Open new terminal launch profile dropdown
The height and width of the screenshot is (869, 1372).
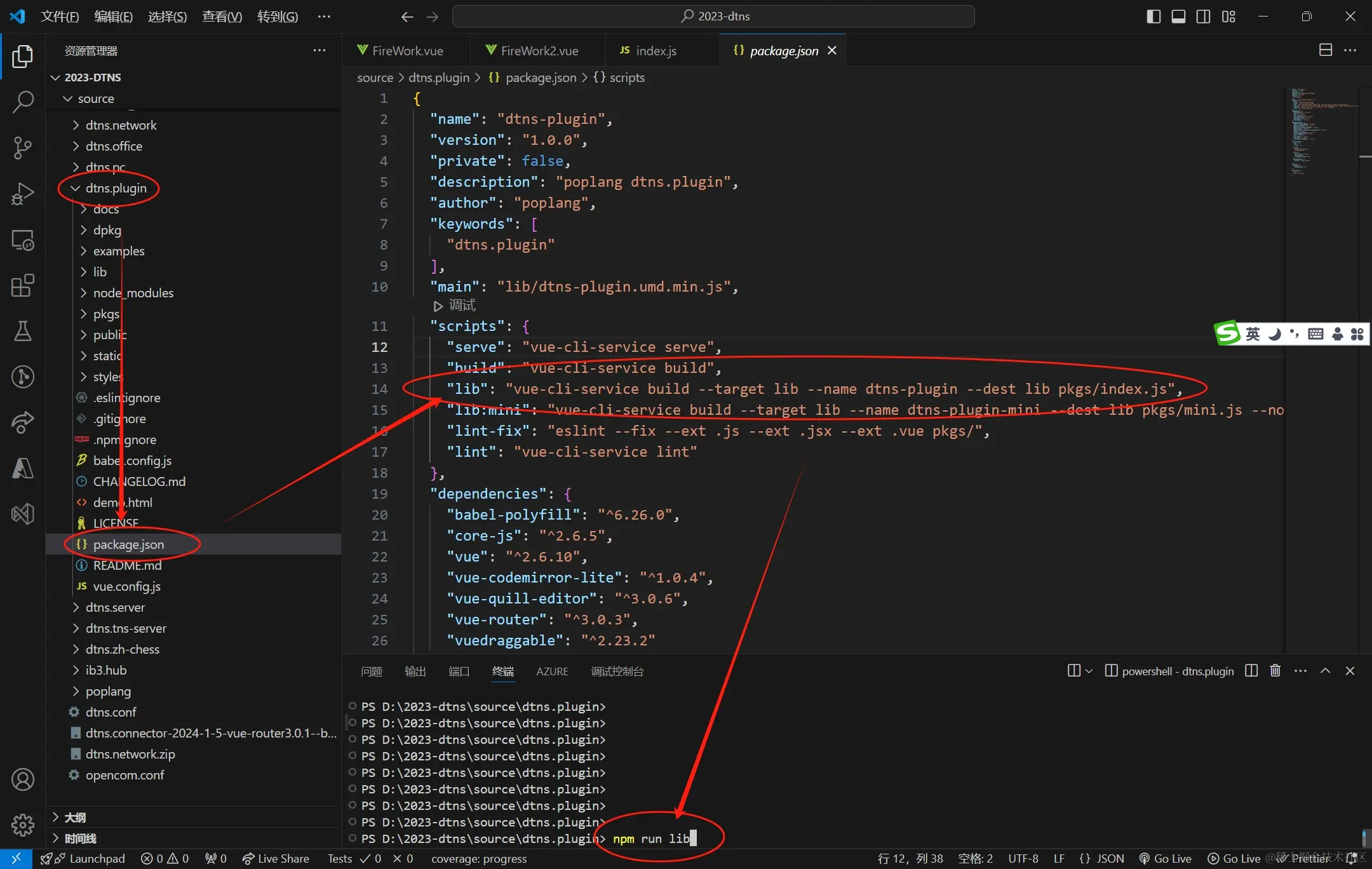(x=1089, y=671)
